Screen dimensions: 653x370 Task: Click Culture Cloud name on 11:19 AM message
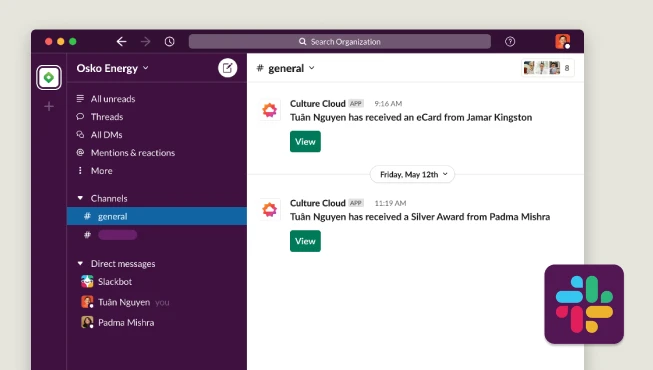pyautogui.click(x=318, y=203)
